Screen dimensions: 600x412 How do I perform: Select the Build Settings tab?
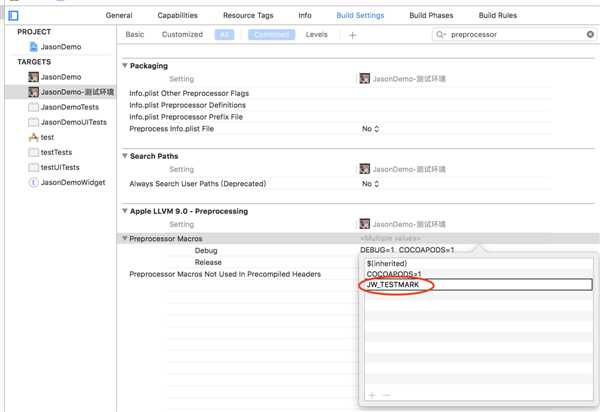[360, 15]
